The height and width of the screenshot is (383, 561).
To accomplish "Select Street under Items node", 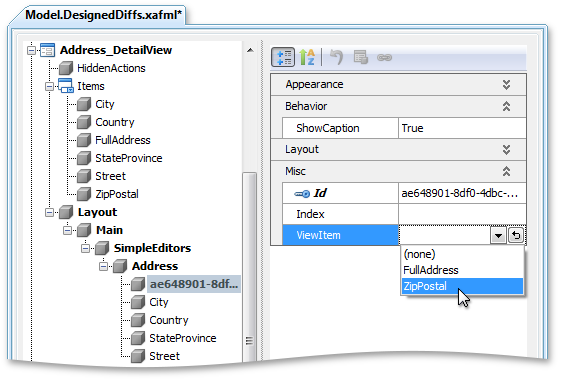I will [110, 176].
